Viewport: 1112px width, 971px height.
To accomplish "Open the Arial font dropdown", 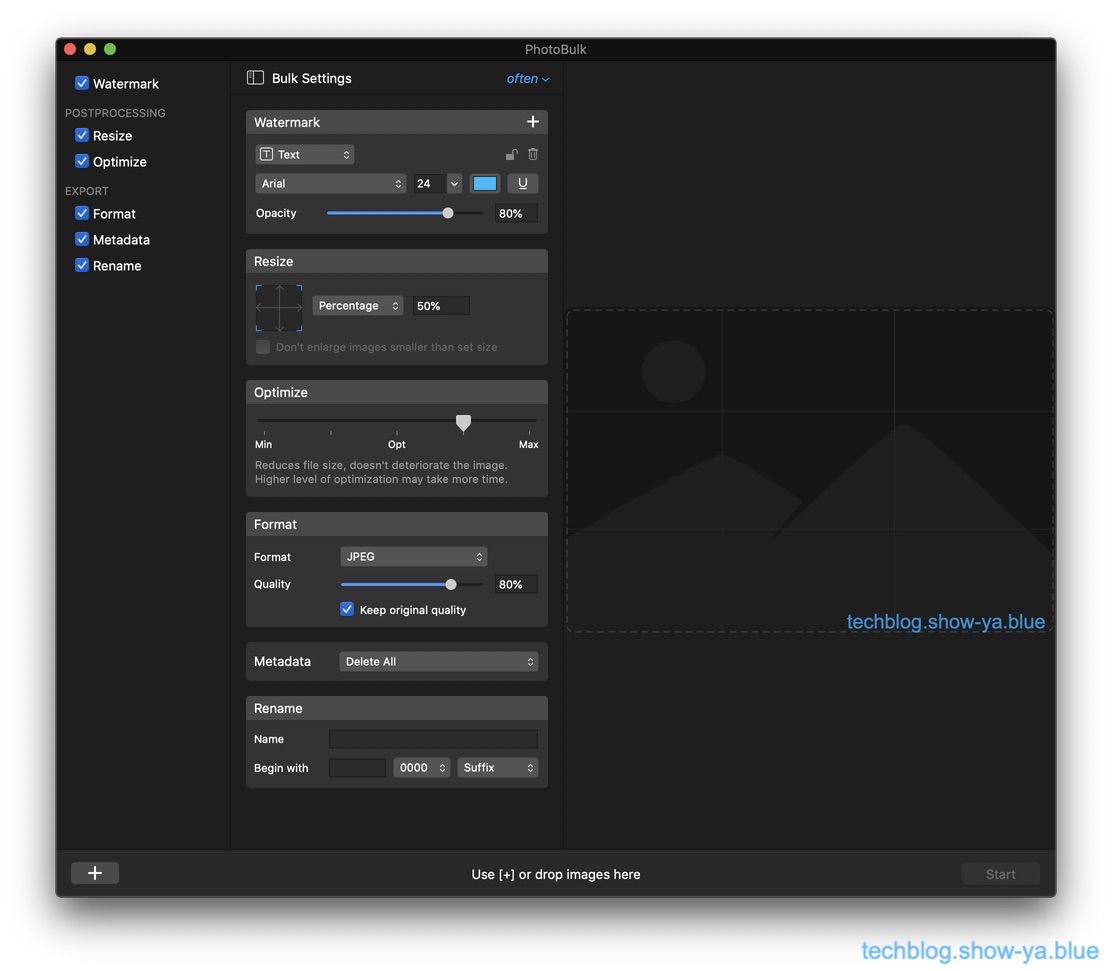I will click(x=330, y=184).
